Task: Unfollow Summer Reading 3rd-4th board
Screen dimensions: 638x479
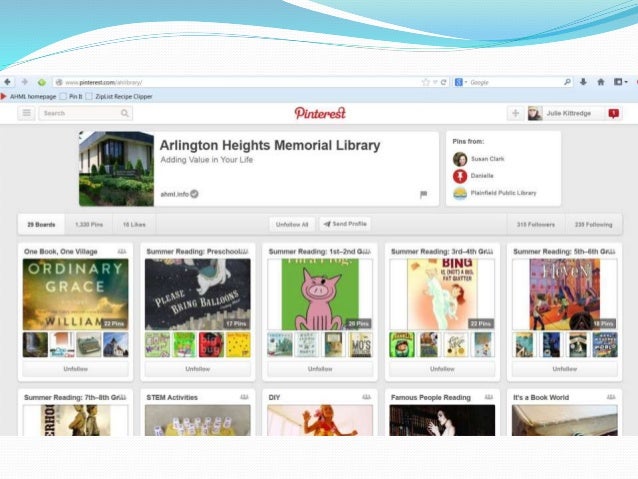Action: click(x=442, y=369)
